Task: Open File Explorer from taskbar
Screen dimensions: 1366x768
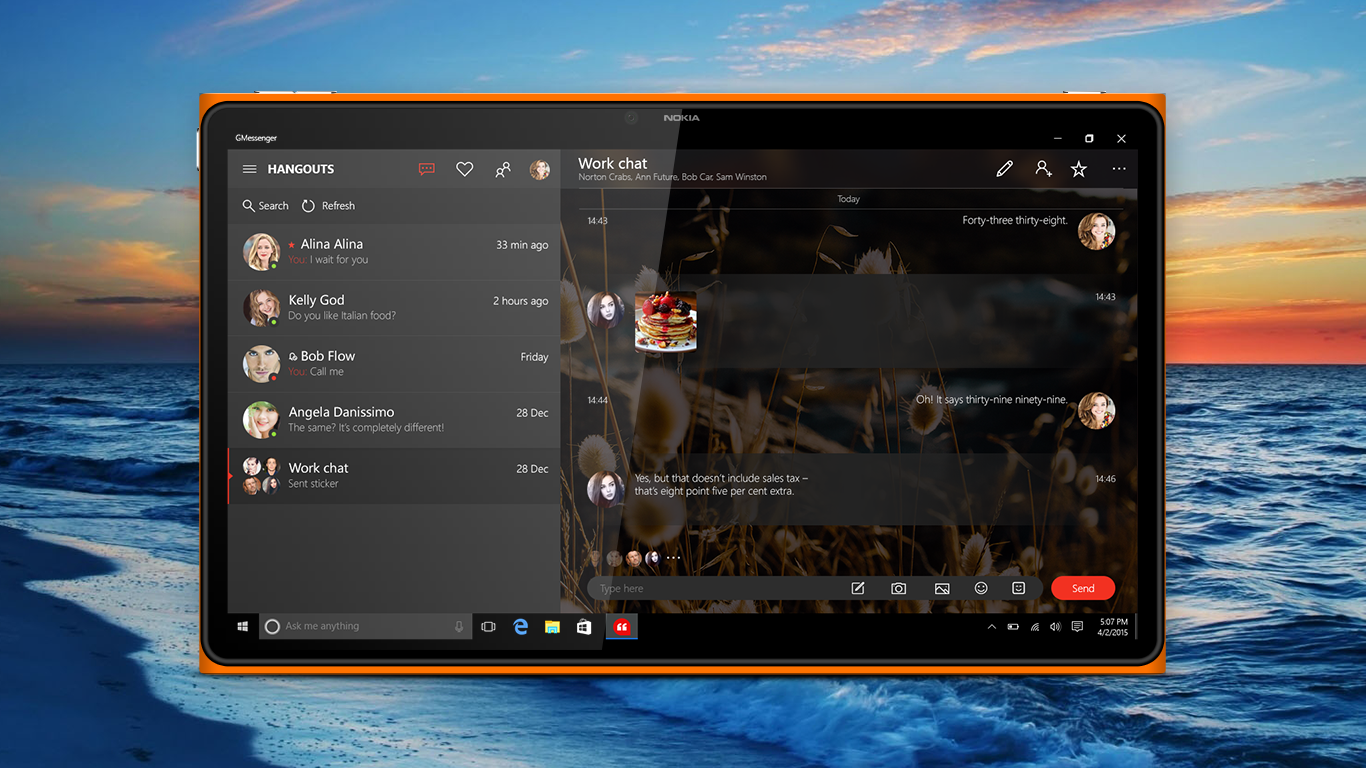Action: tap(552, 626)
